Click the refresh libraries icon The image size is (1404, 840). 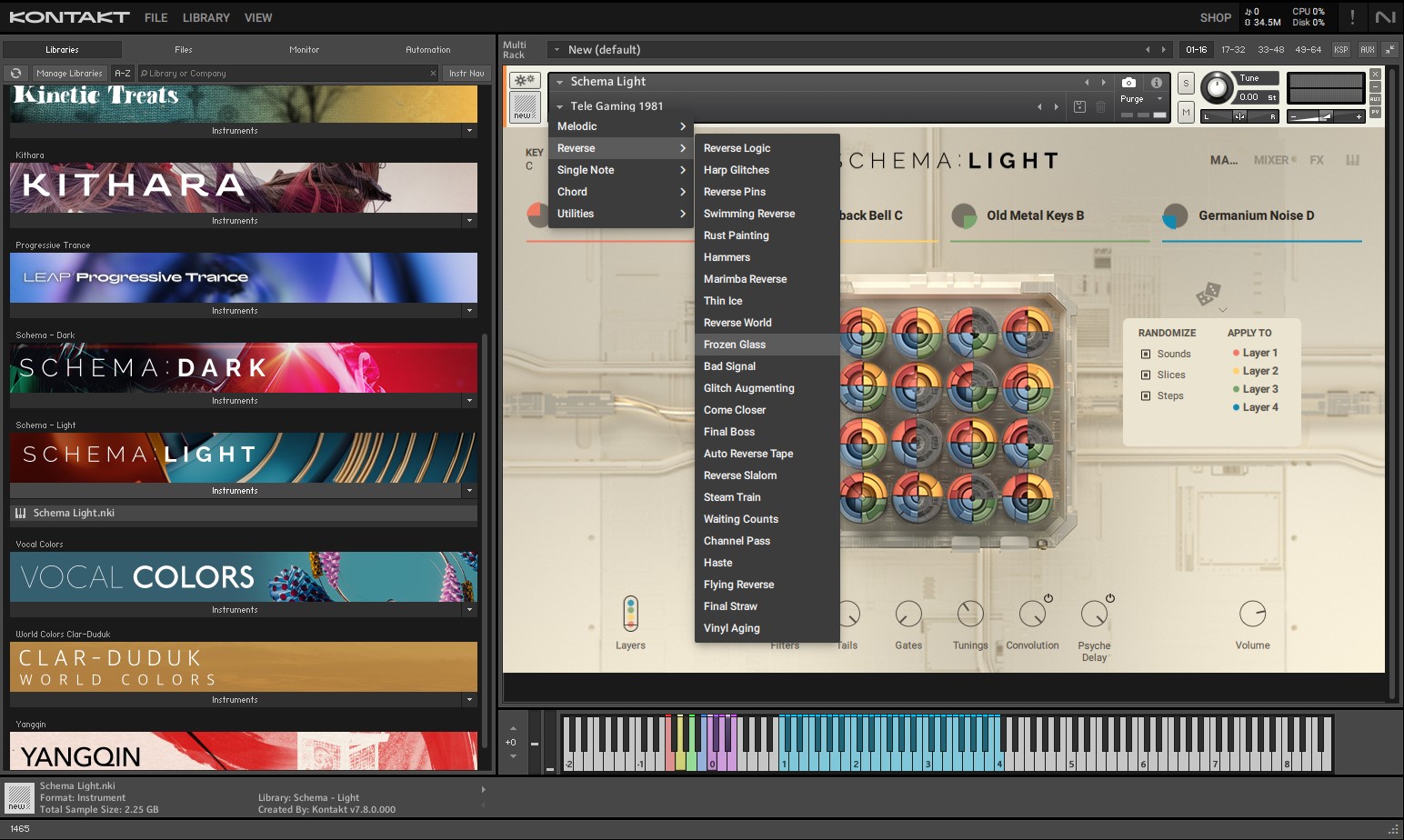[15, 73]
